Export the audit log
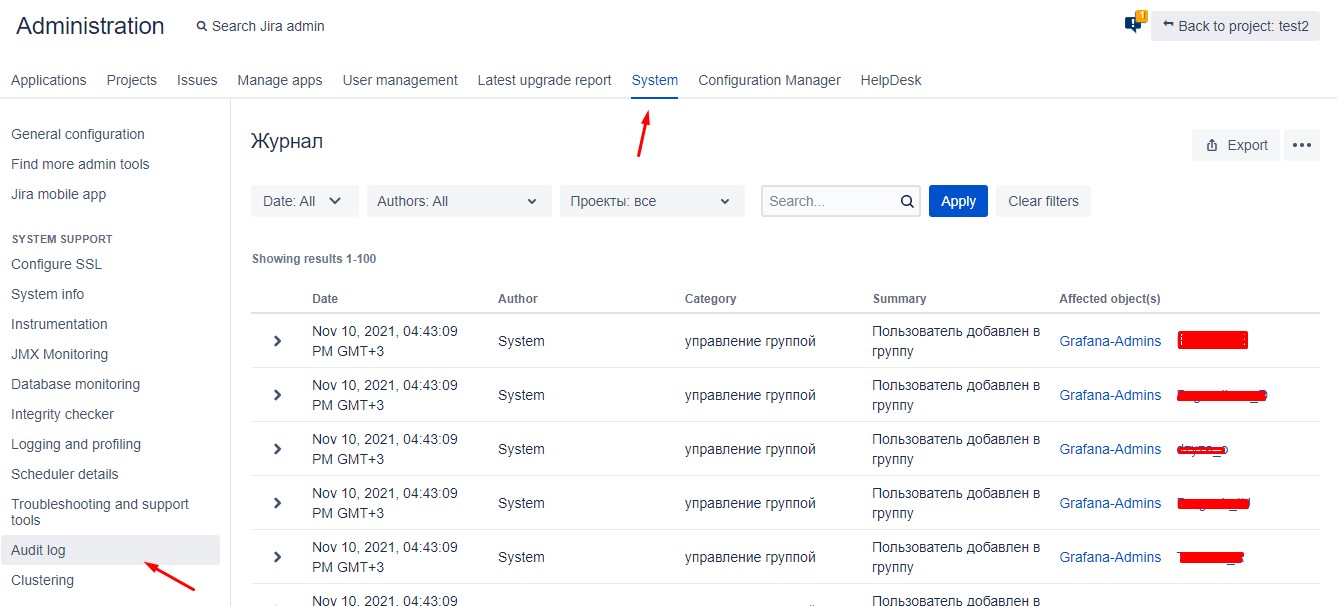 pyautogui.click(x=1236, y=145)
